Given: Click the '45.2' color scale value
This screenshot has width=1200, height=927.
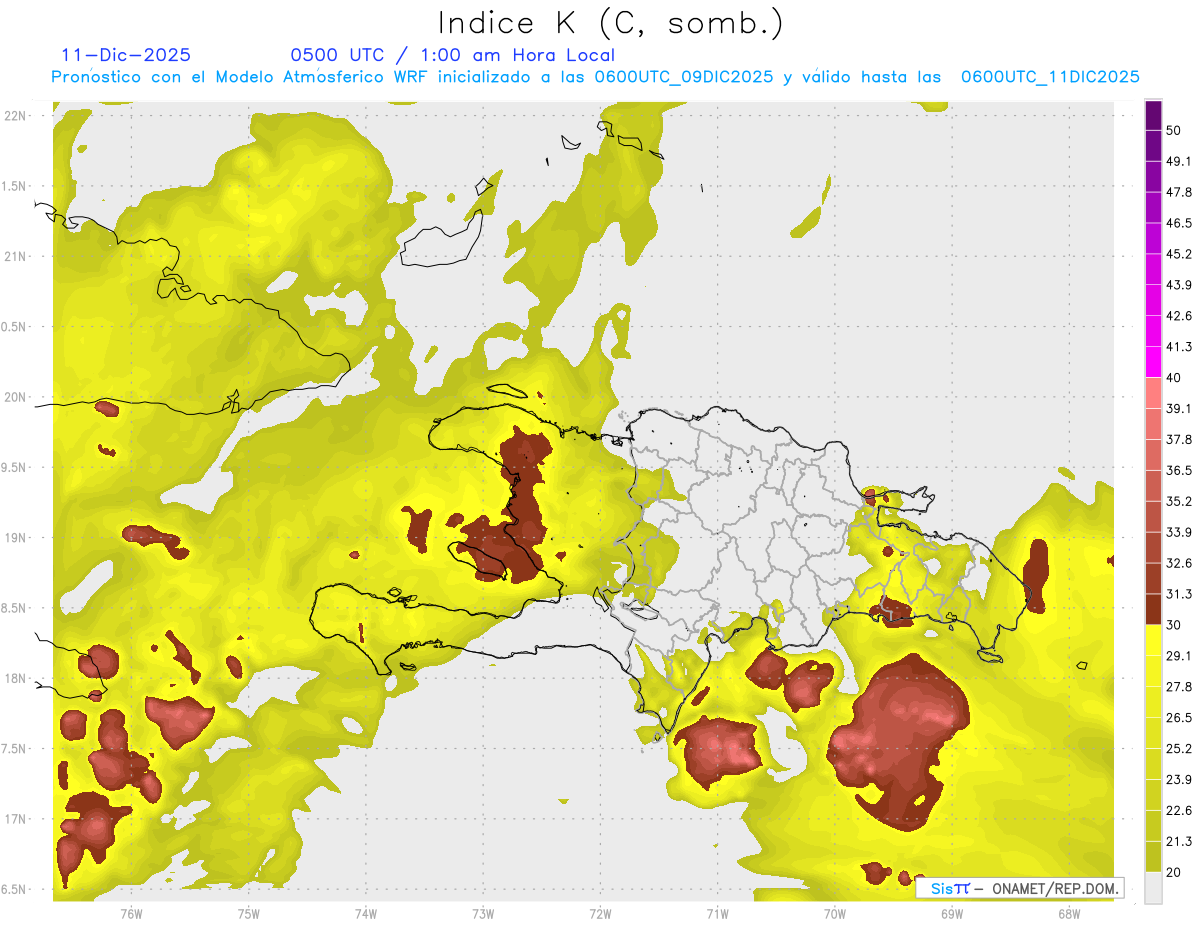Looking at the screenshot, I should coord(1180,254).
